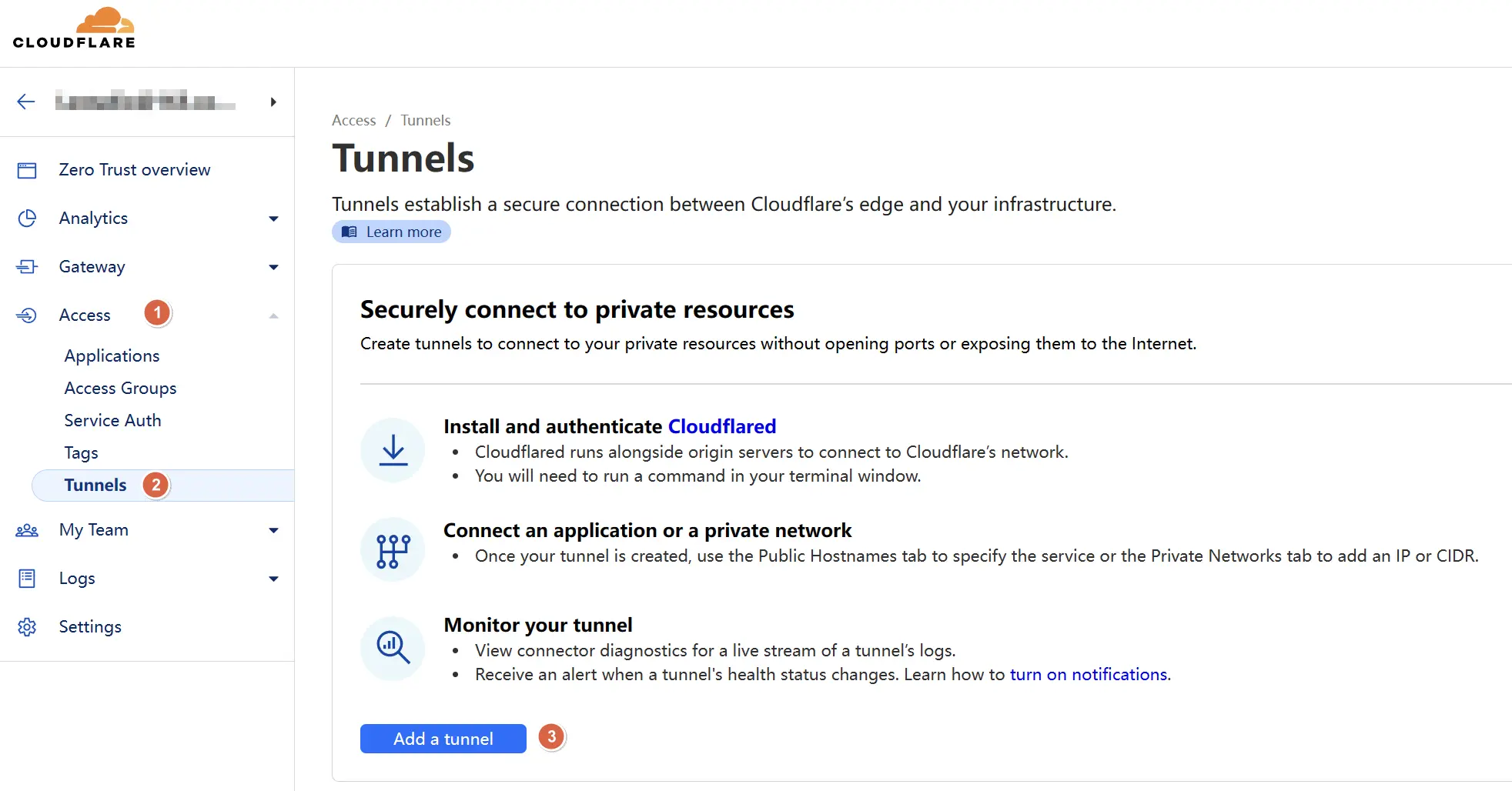Image resolution: width=1512 pixels, height=791 pixels.
Task: Open the account switcher arrow
Action: (273, 102)
